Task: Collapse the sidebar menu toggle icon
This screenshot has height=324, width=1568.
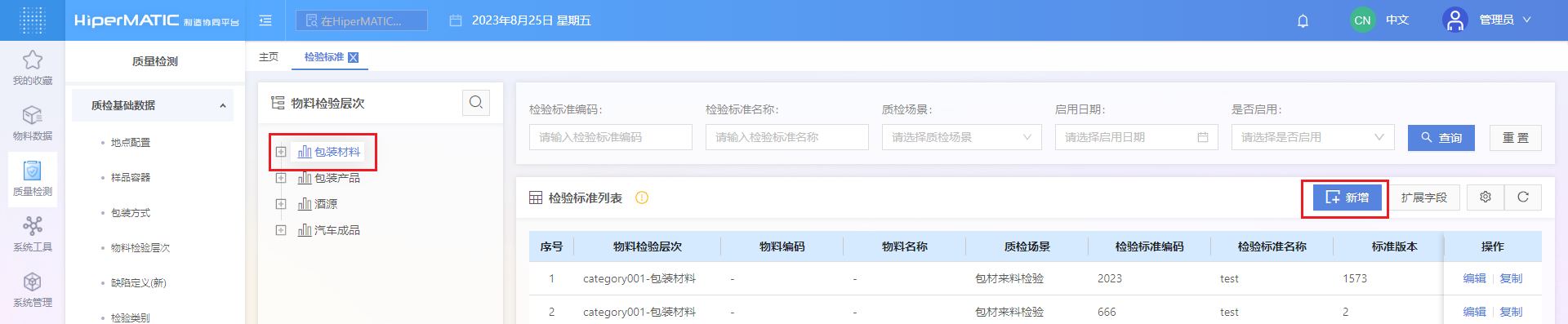Action: [265, 20]
